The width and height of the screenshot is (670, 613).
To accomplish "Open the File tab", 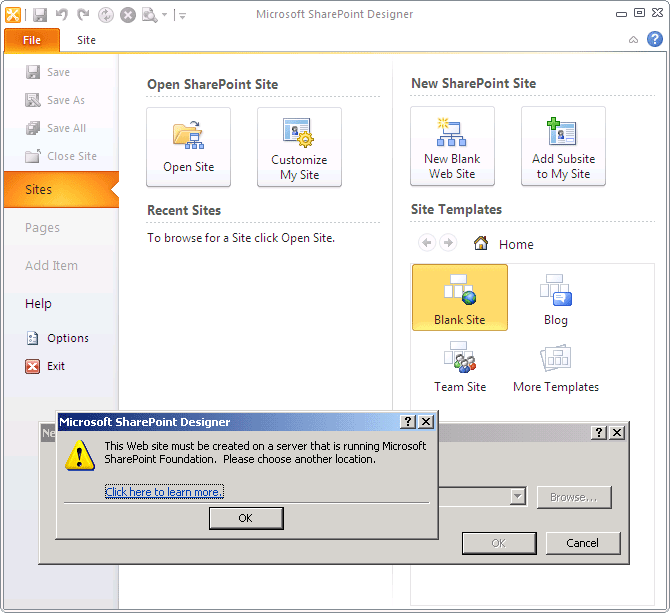I will pos(32,40).
